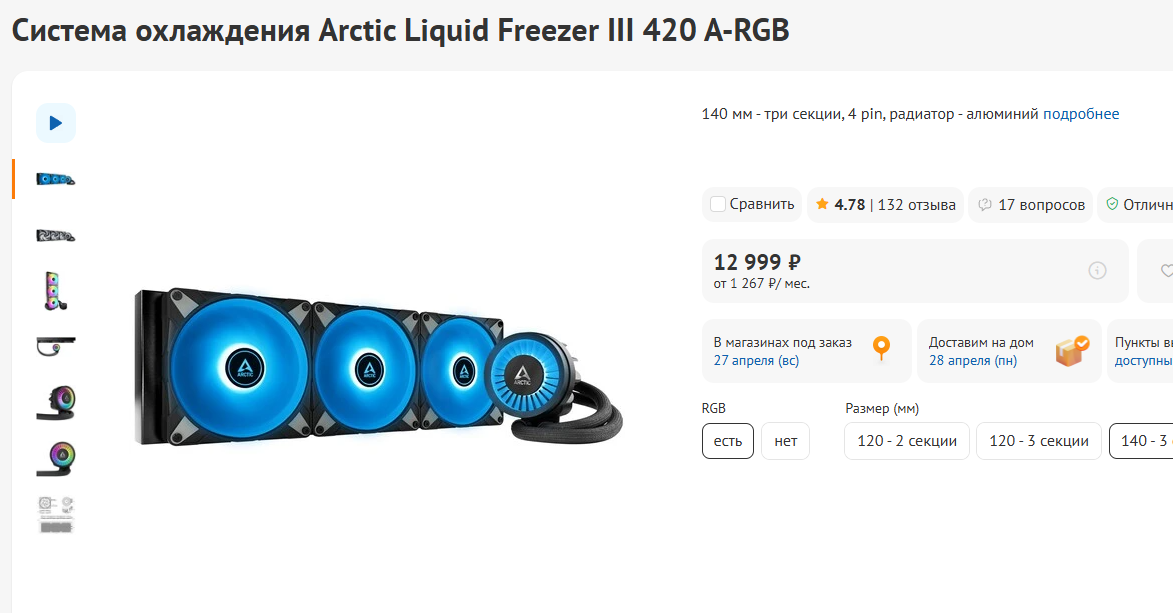This screenshot has width=1173, height=613.
Task: Select RGB option нет
Action: tap(785, 441)
